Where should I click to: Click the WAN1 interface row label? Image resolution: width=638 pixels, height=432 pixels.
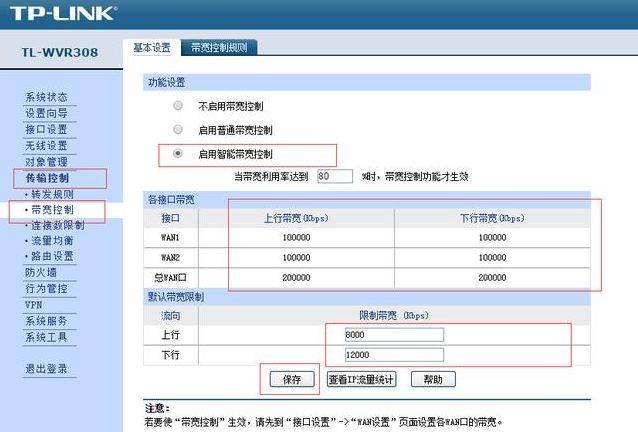(x=170, y=238)
